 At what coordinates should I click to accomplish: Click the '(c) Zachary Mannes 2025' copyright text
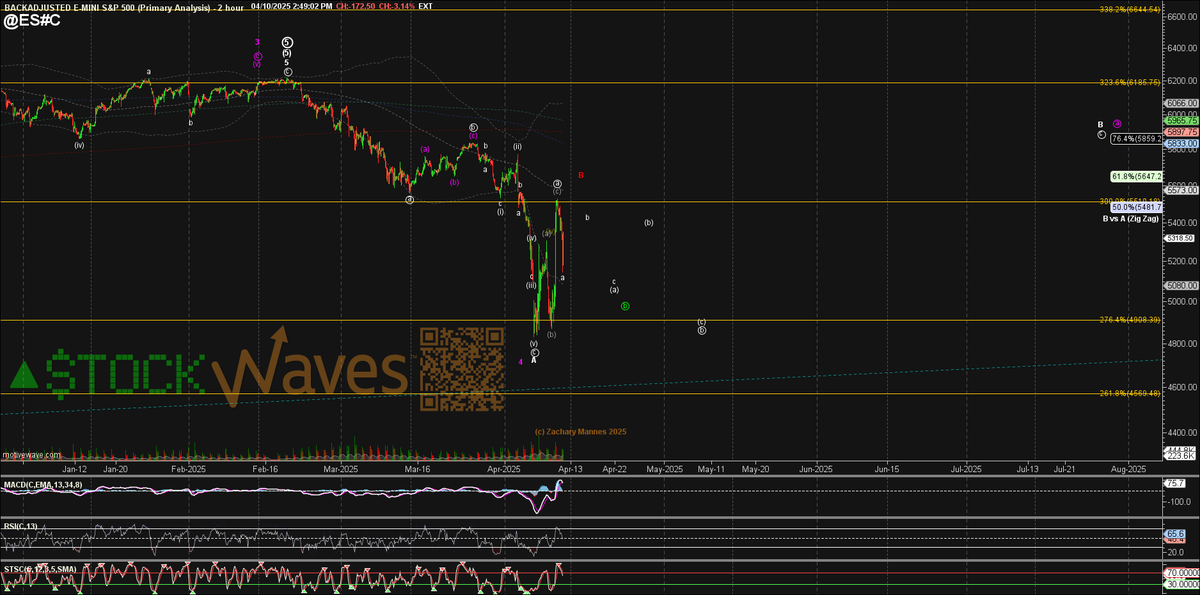[x=580, y=431]
